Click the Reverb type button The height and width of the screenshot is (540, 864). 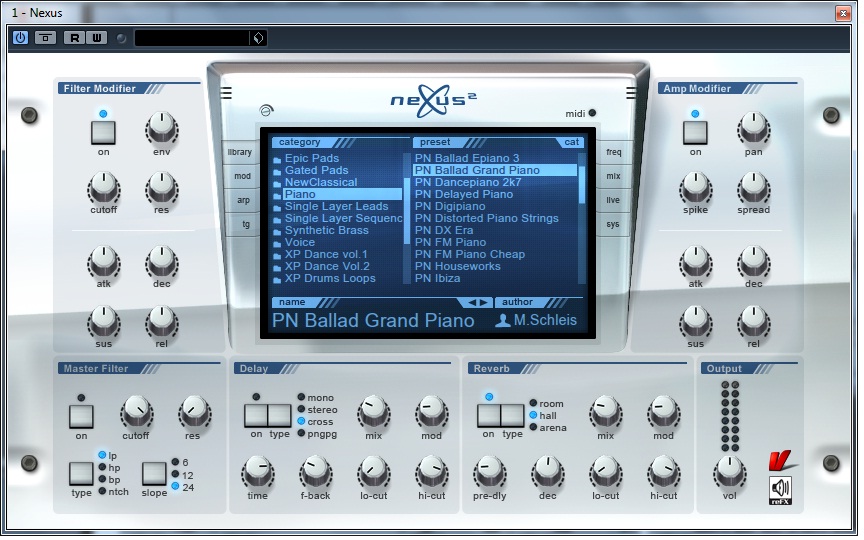tap(512, 415)
